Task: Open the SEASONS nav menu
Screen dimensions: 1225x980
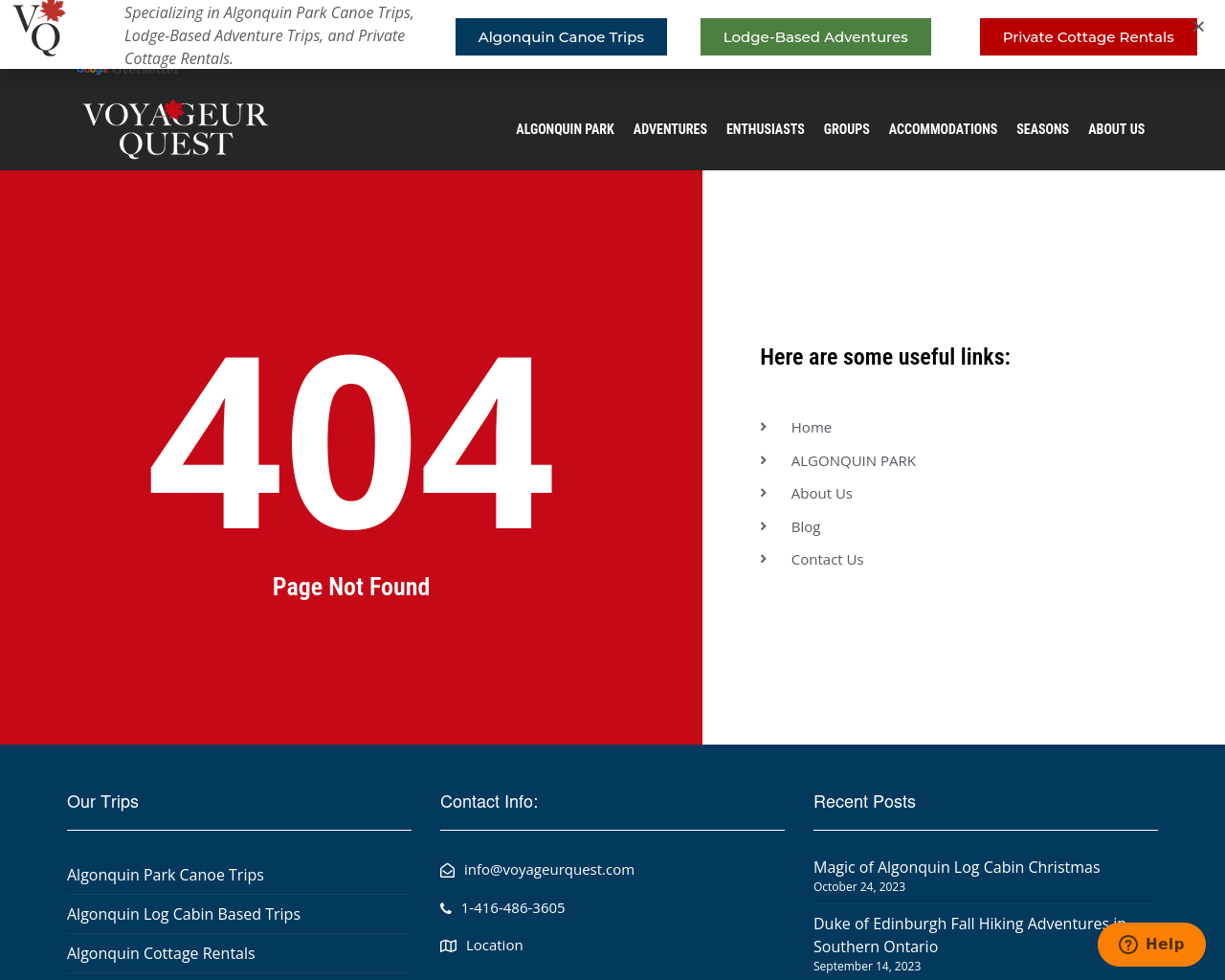Action: (x=1042, y=129)
